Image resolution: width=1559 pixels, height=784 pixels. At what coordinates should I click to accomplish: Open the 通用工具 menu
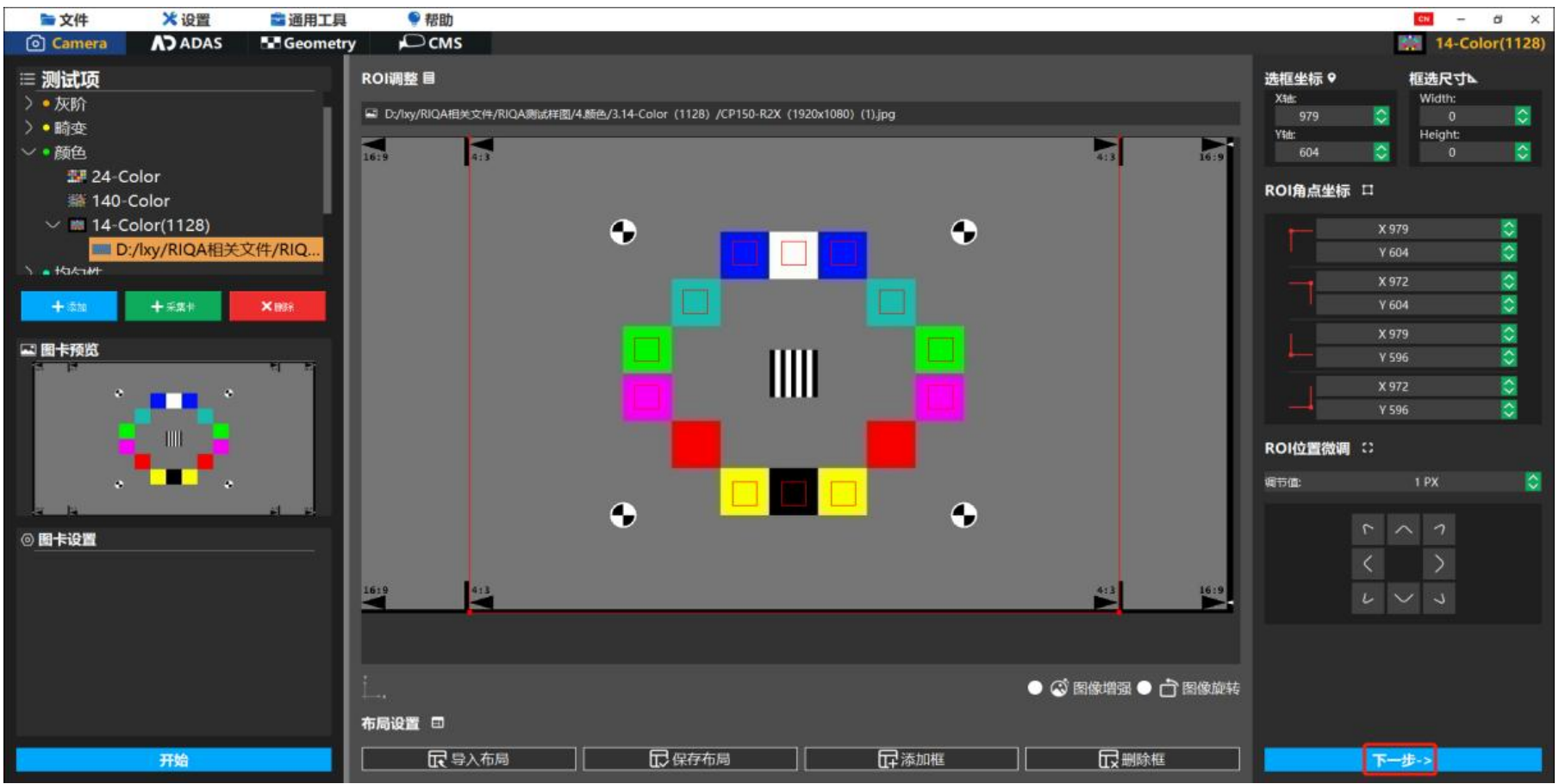[x=308, y=19]
